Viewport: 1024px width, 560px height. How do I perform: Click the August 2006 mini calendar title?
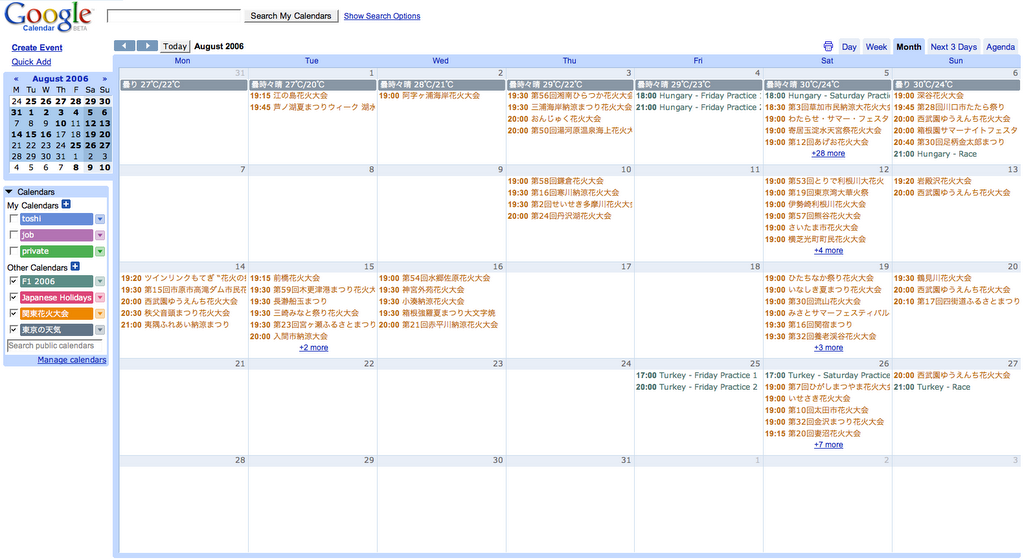pos(60,79)
